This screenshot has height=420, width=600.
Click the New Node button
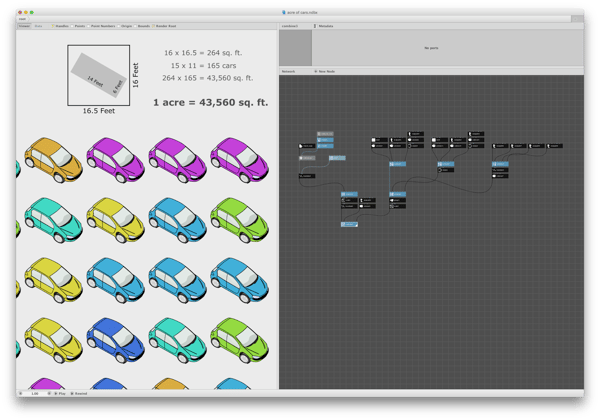tap(324, 72)
